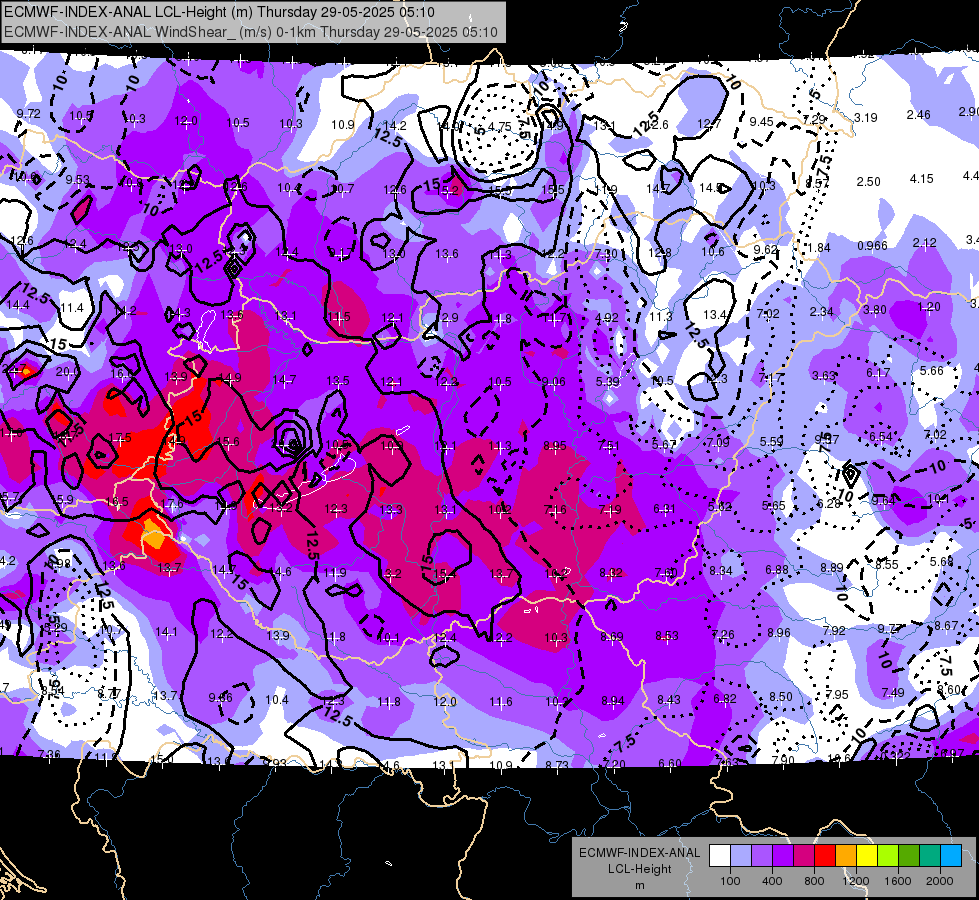
Task: Click the map value 4.15
Action: 922,179
